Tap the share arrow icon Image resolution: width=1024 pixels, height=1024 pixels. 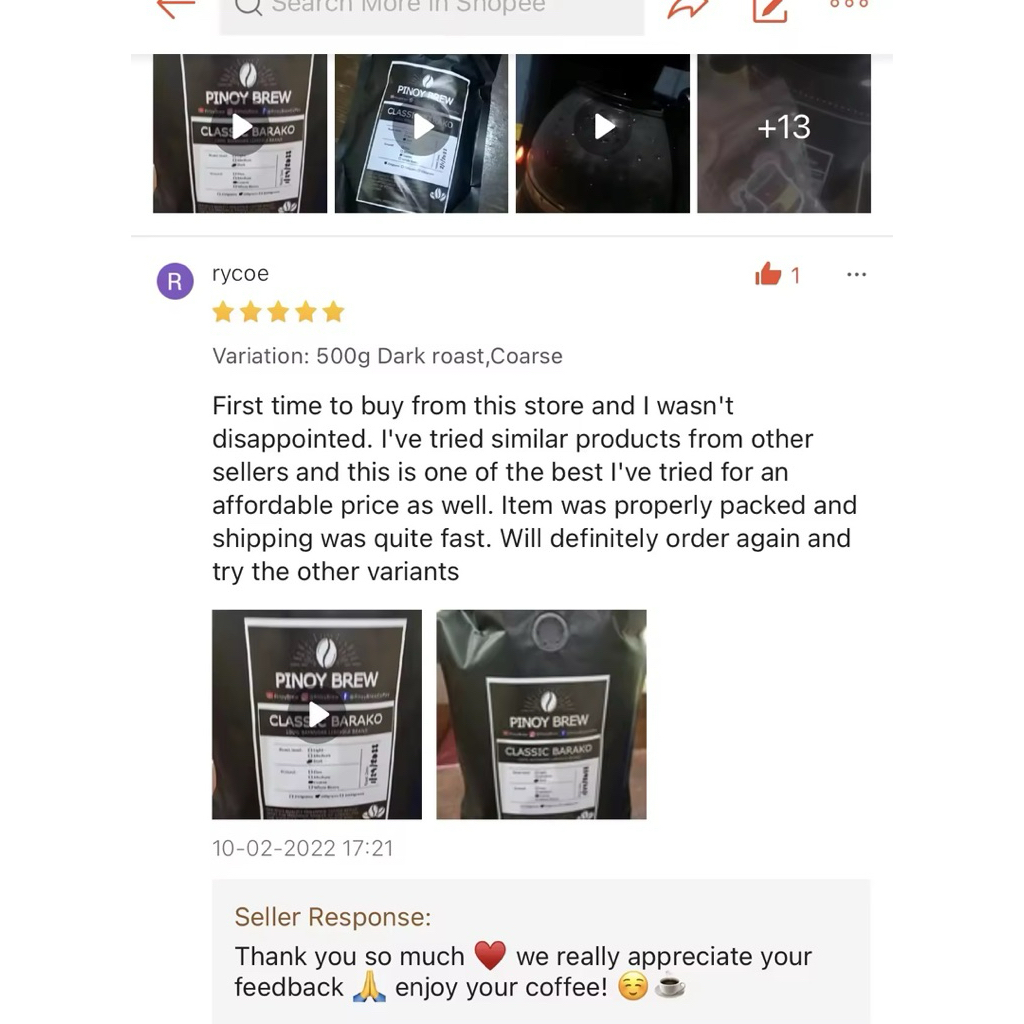(x=687, y=8)
